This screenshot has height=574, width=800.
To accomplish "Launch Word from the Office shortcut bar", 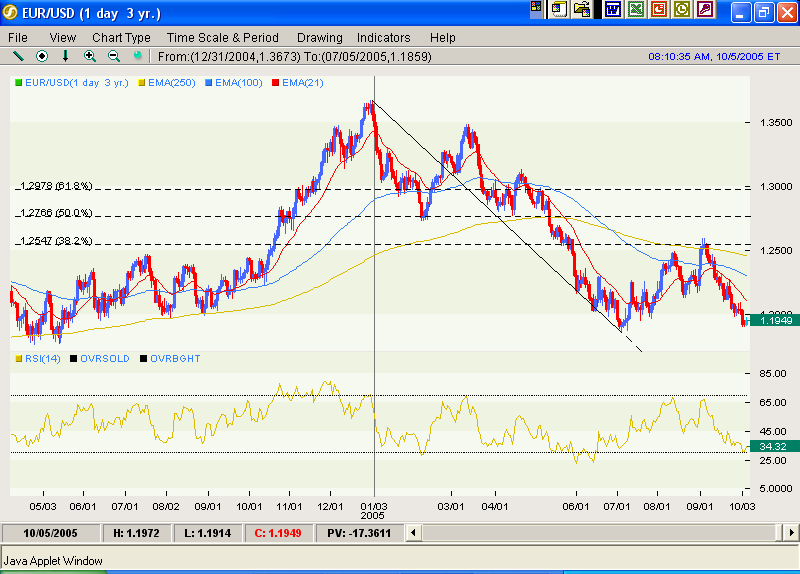I will [x=612, y=9].
